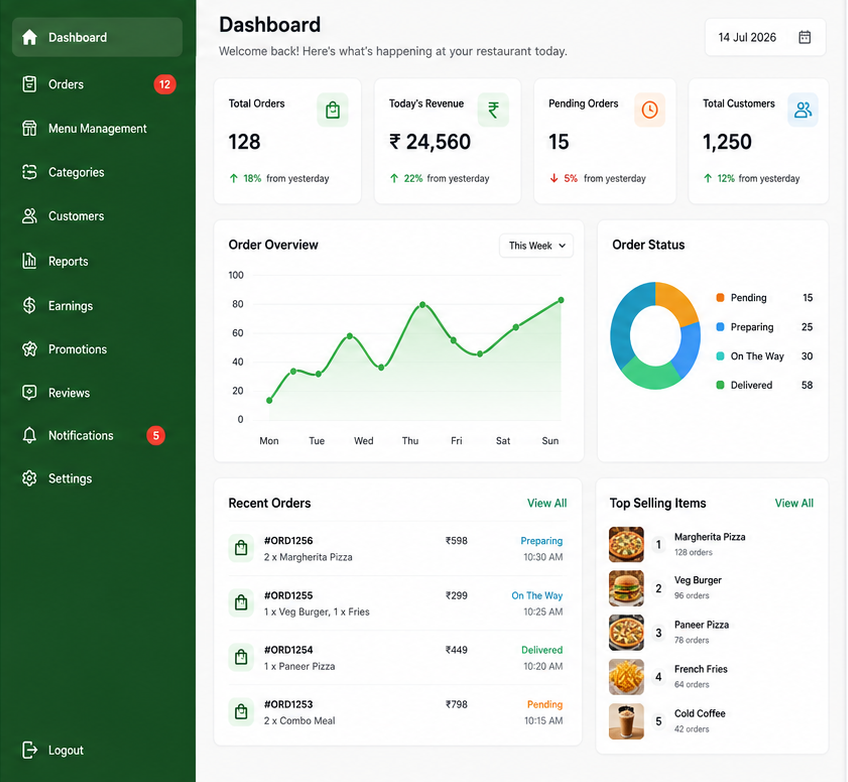Screen dimensions: 848x782
Task: Click View All in Recent Orders
Action: click(547, 503)
